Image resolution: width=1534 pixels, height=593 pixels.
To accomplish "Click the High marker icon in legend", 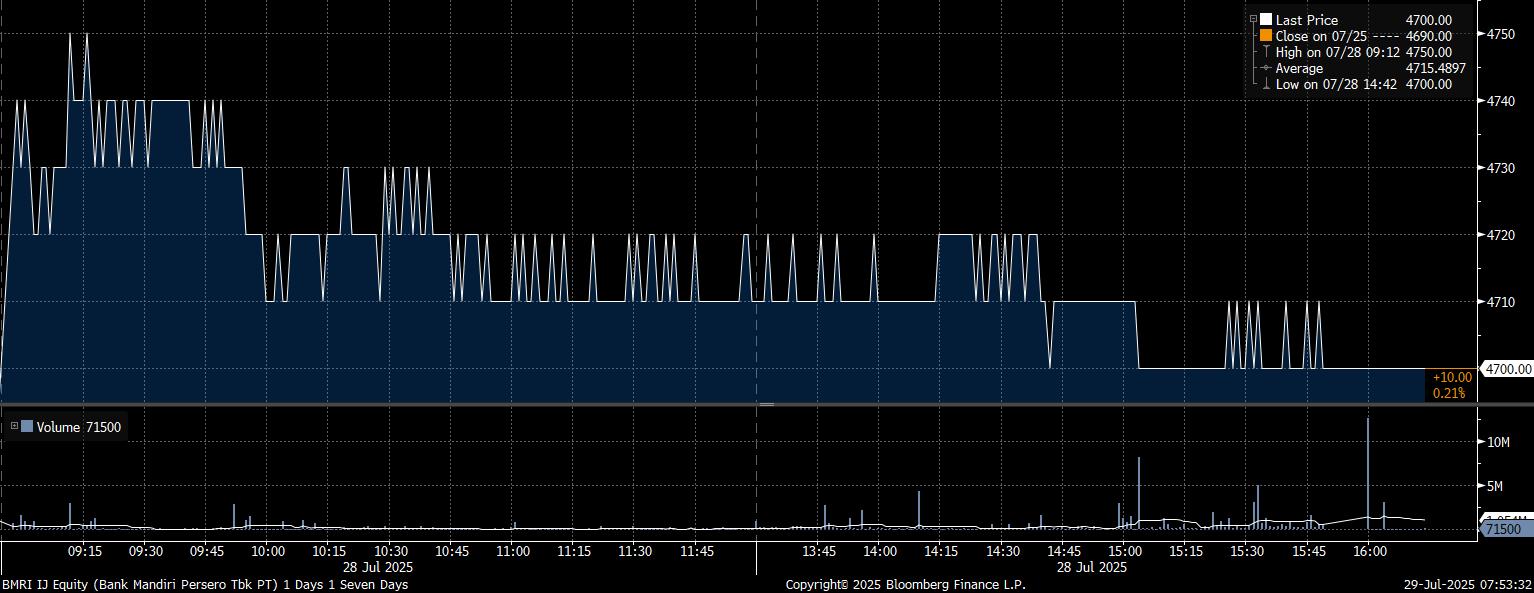I will click(x=1266, y=52).
